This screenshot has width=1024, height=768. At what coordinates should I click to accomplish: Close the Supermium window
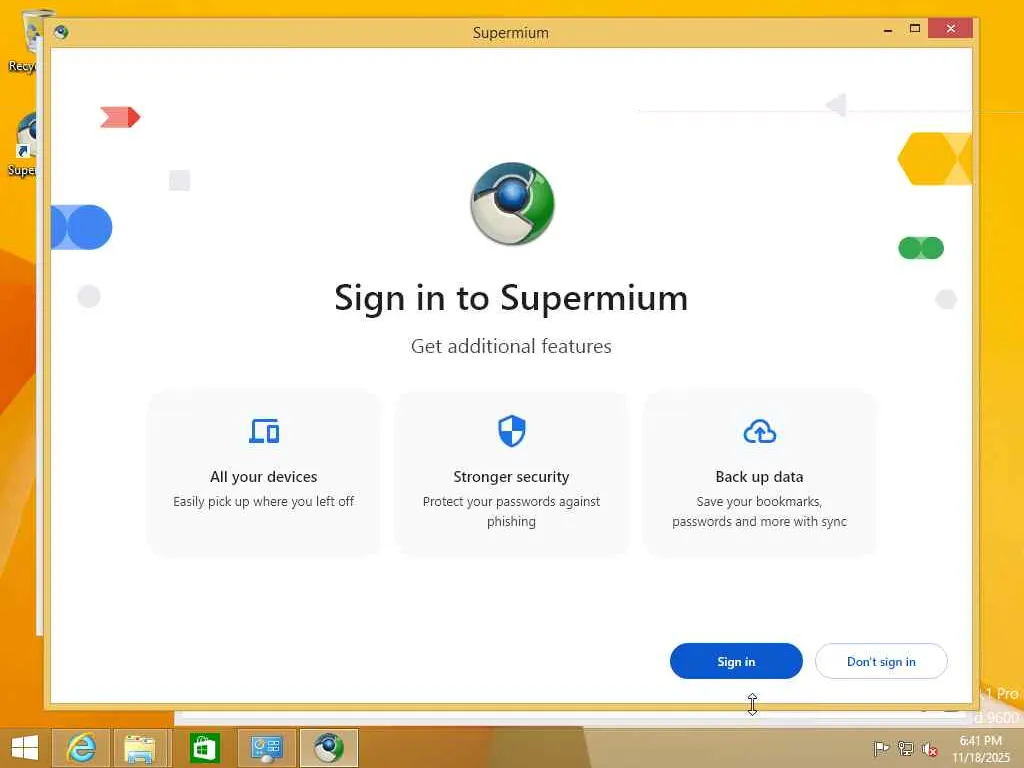950,28
